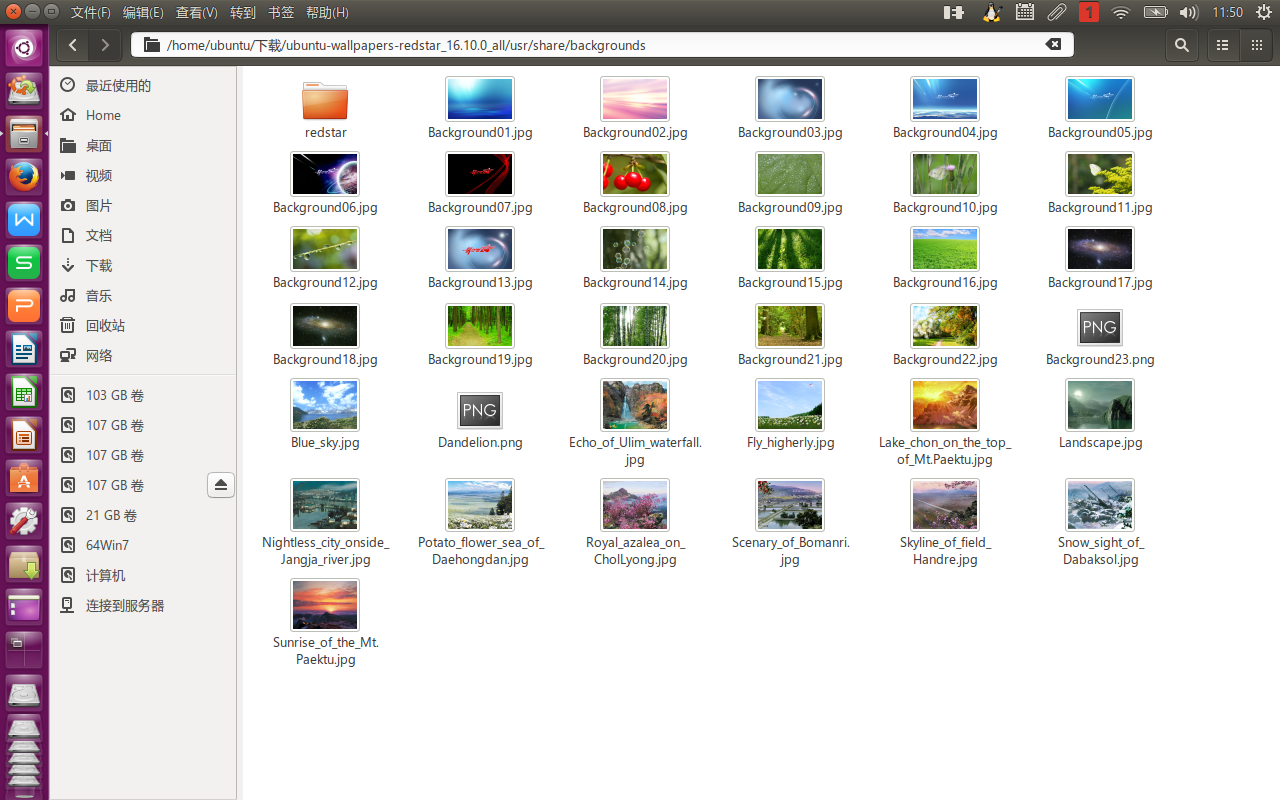This screenshot has height=800, width=1280.
Task: Open the redstar folder
Action: (325, 100)
